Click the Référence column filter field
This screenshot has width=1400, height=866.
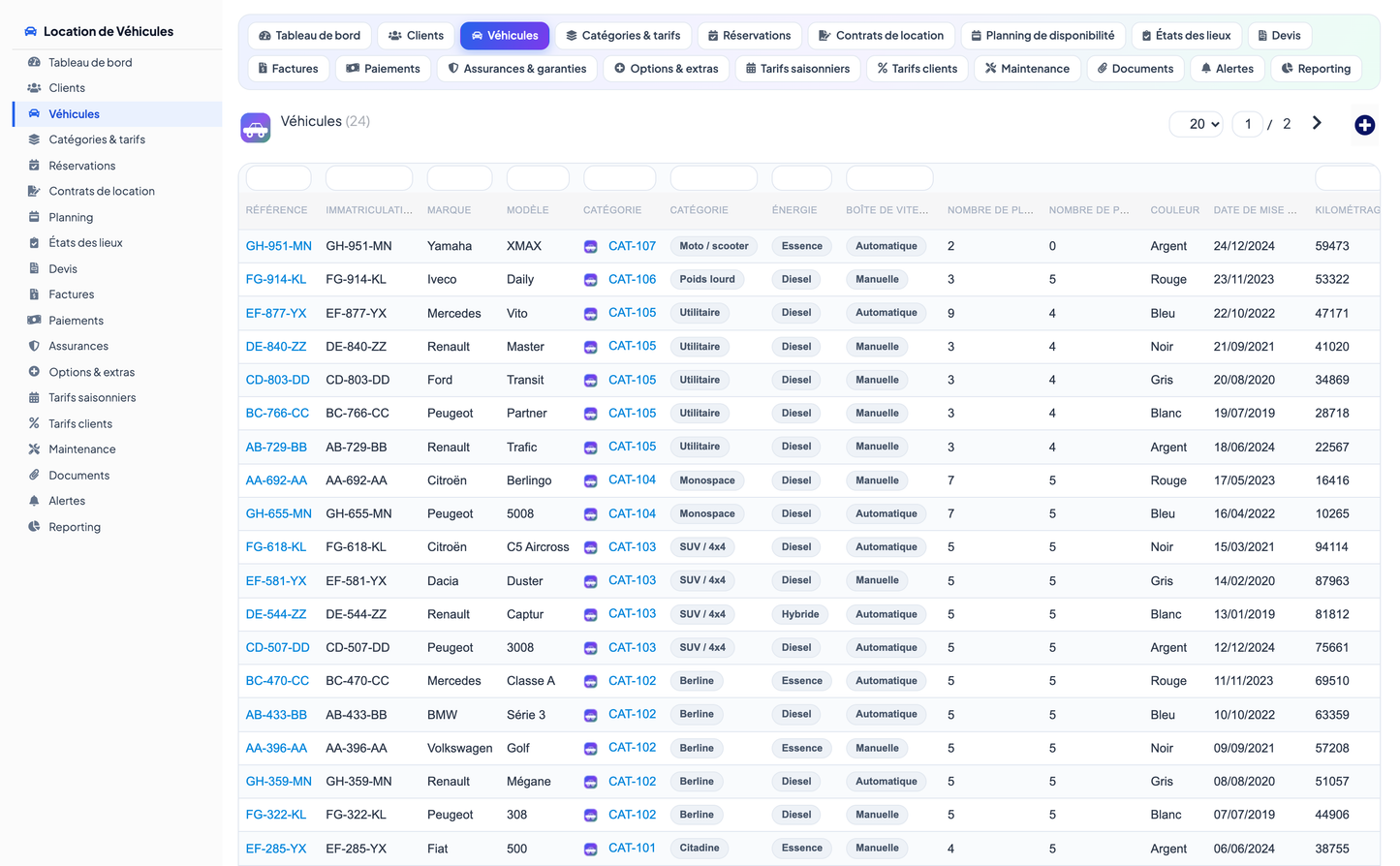[x=278, y=178]
